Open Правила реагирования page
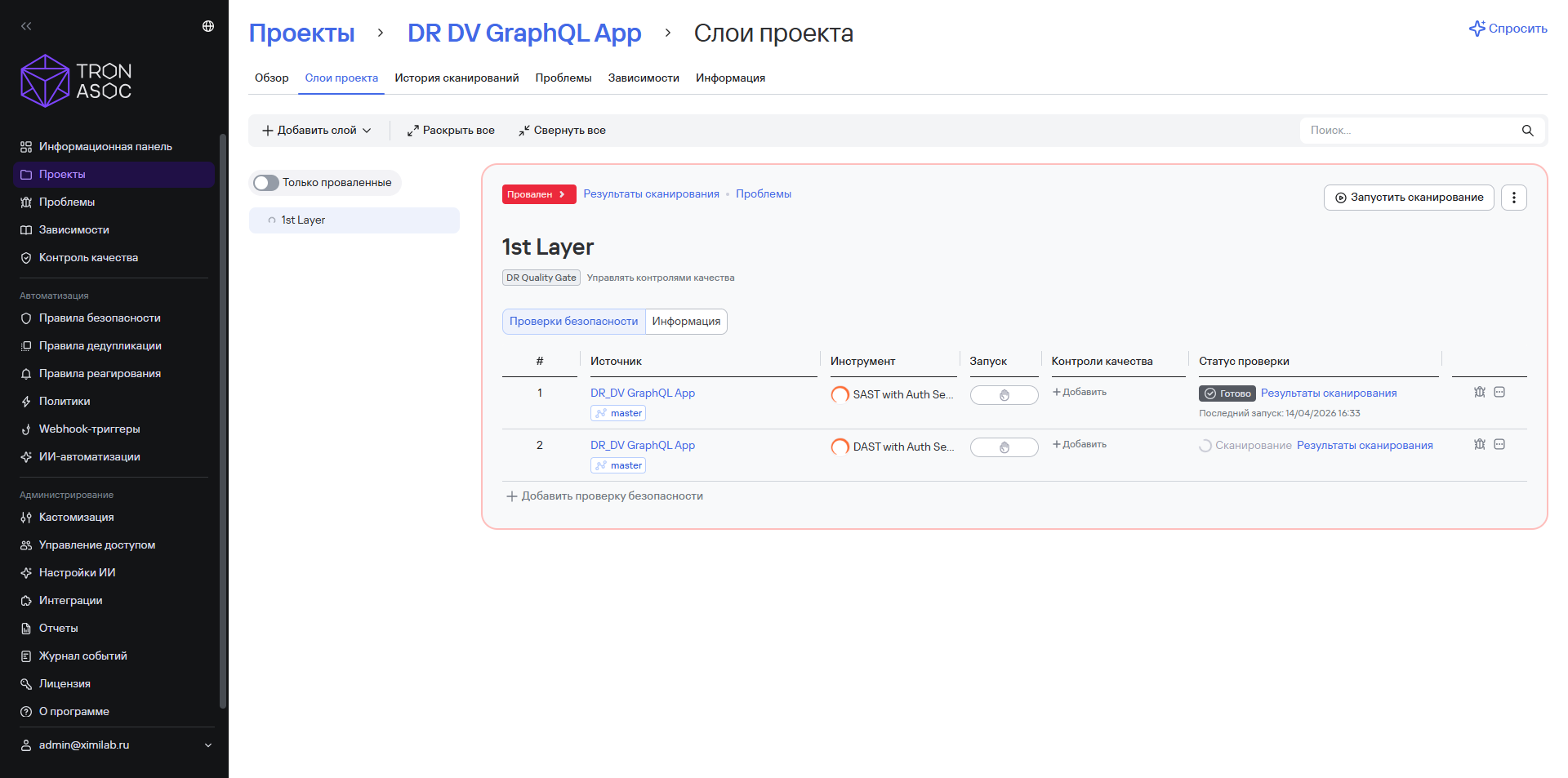This screenshot has width=1568, height=778. coord(114,374)
